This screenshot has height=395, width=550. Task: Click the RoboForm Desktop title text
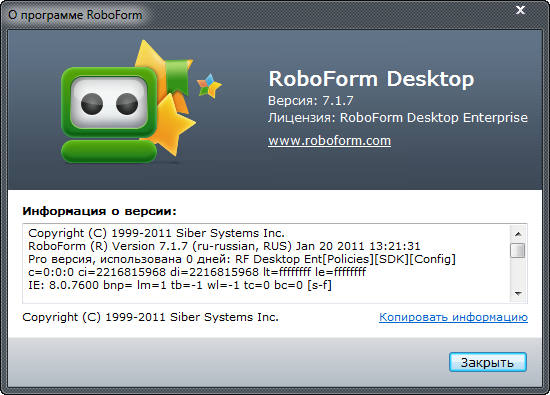[371, 79]
